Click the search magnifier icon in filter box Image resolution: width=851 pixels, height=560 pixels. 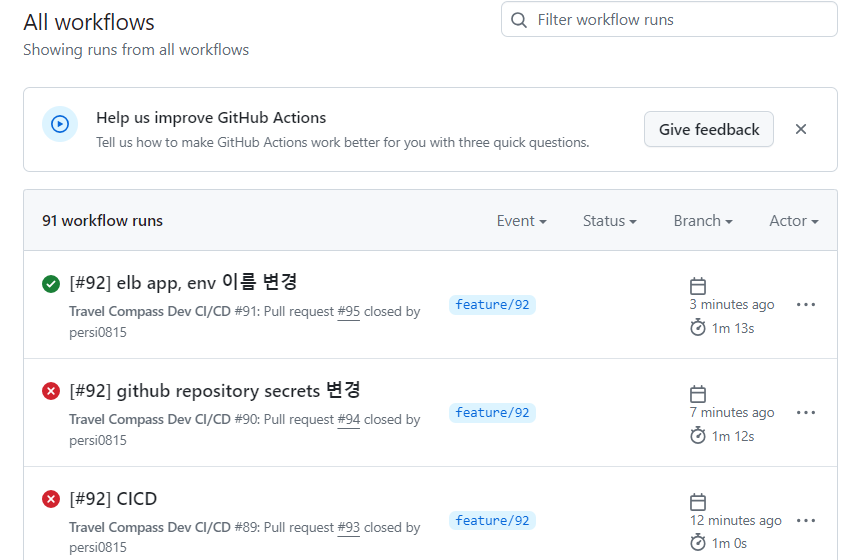[519, 20]
